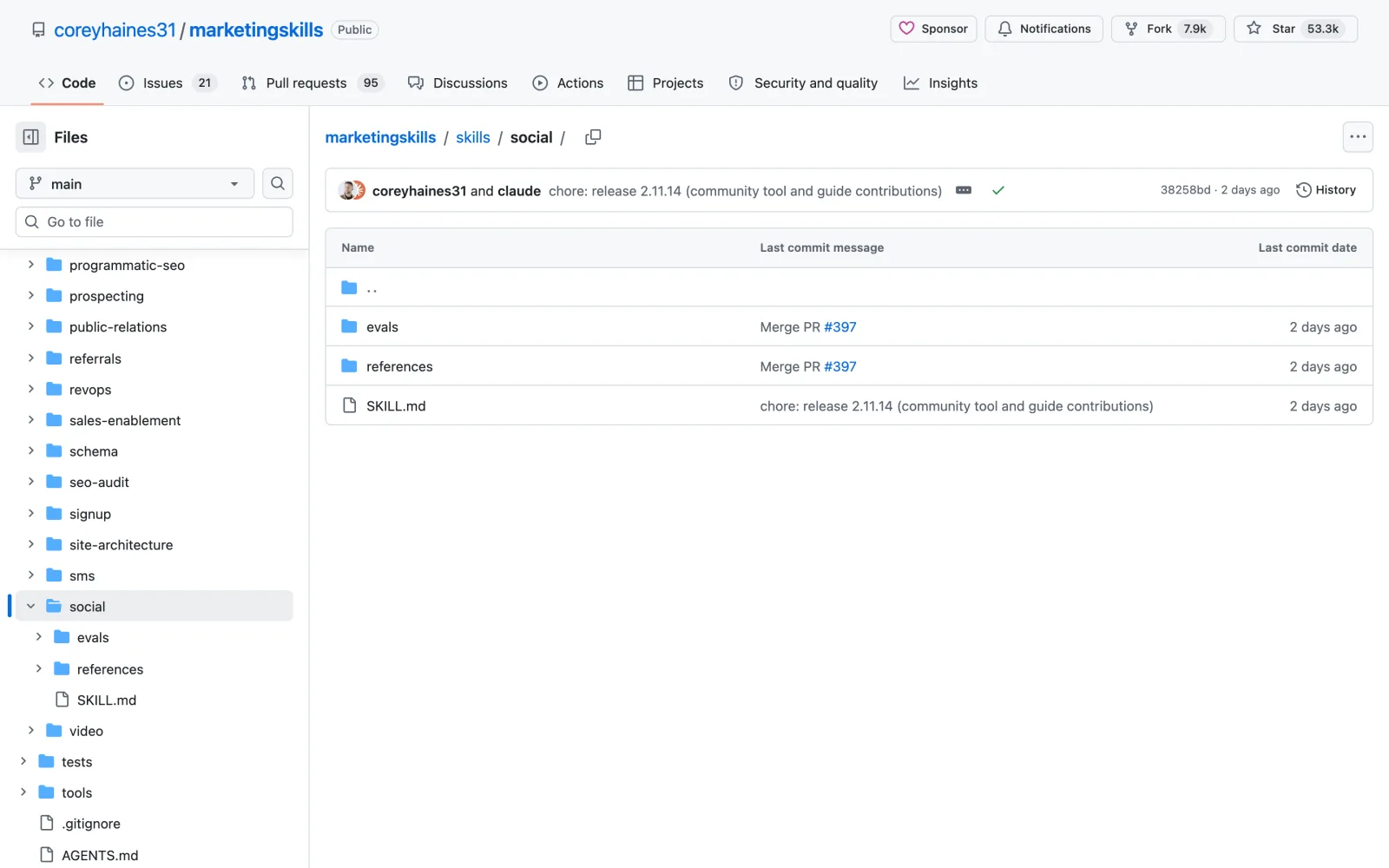
Task: Switch to the Pull requests tab
Action: point(313,82)
